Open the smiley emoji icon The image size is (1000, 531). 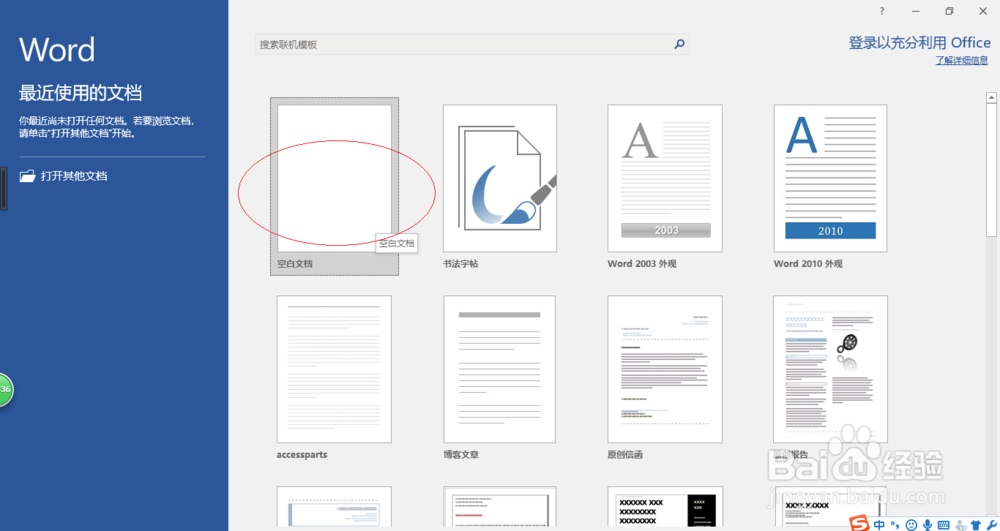[911, 525]
